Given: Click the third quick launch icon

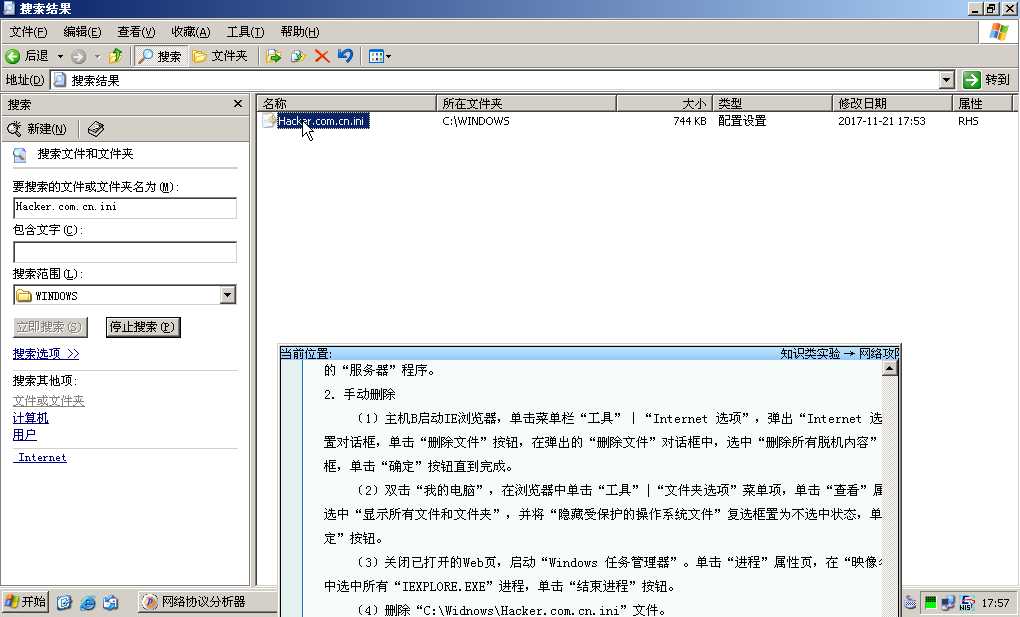Looking at the screenshot, I should [111, 602].
